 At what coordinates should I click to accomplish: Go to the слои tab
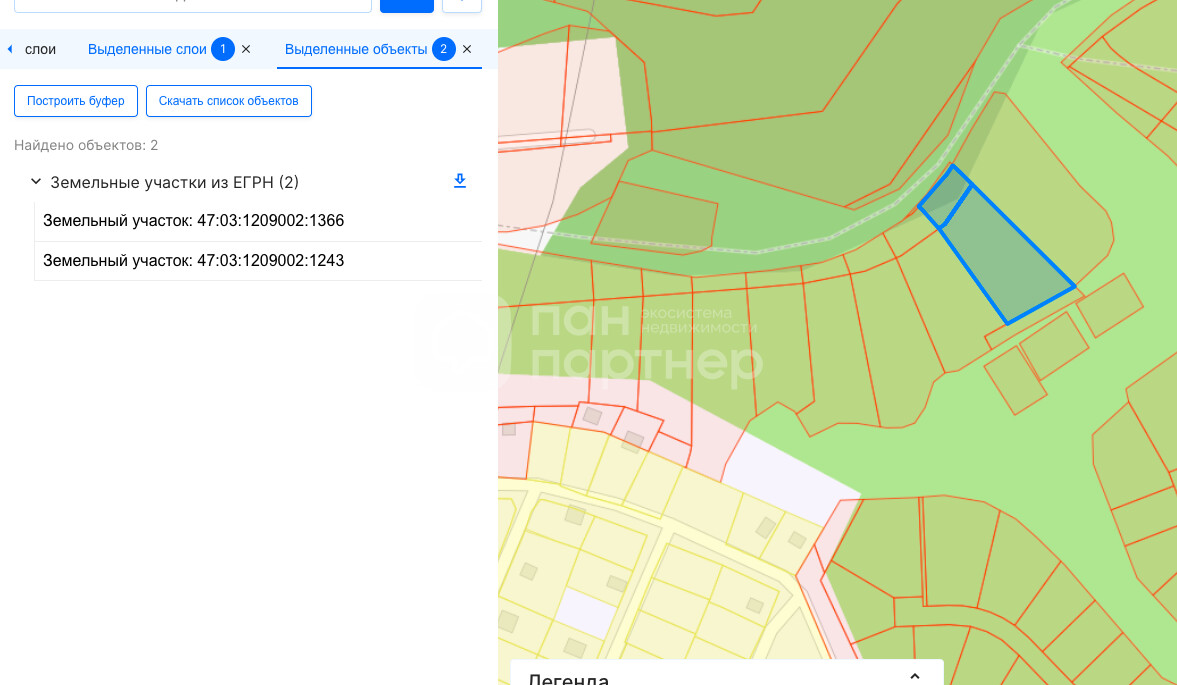(x=40, y=49)
